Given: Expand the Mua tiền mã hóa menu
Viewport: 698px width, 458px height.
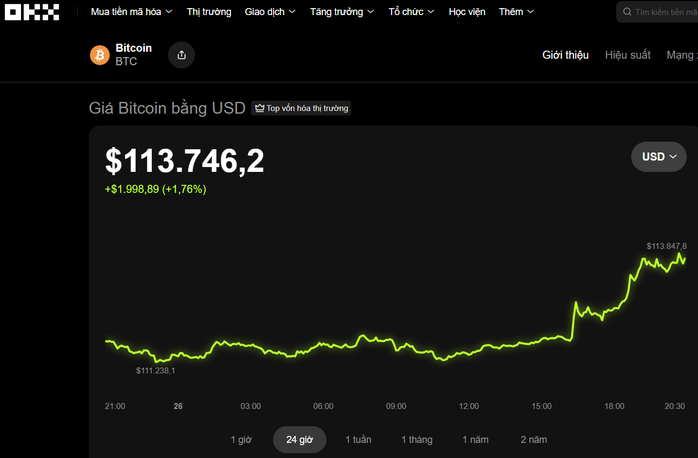Looking at the screenshot, I should (131, 12).
